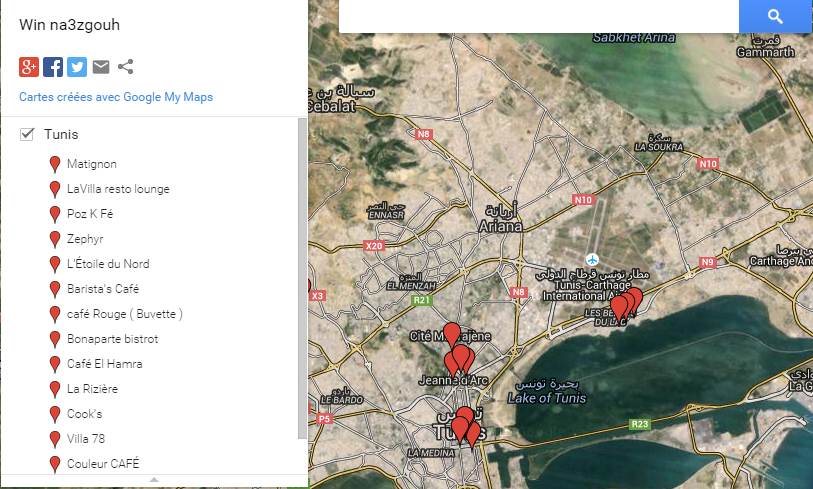Click the Ariana label on the map

[500, 227]
